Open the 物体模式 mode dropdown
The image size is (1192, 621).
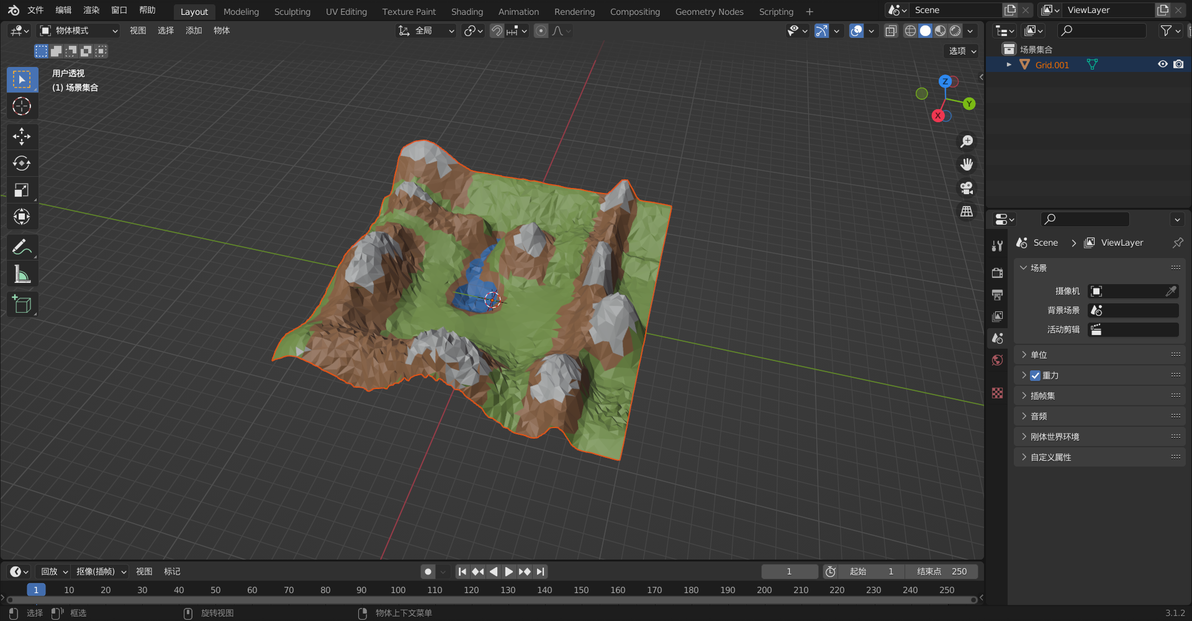(78, 31)
